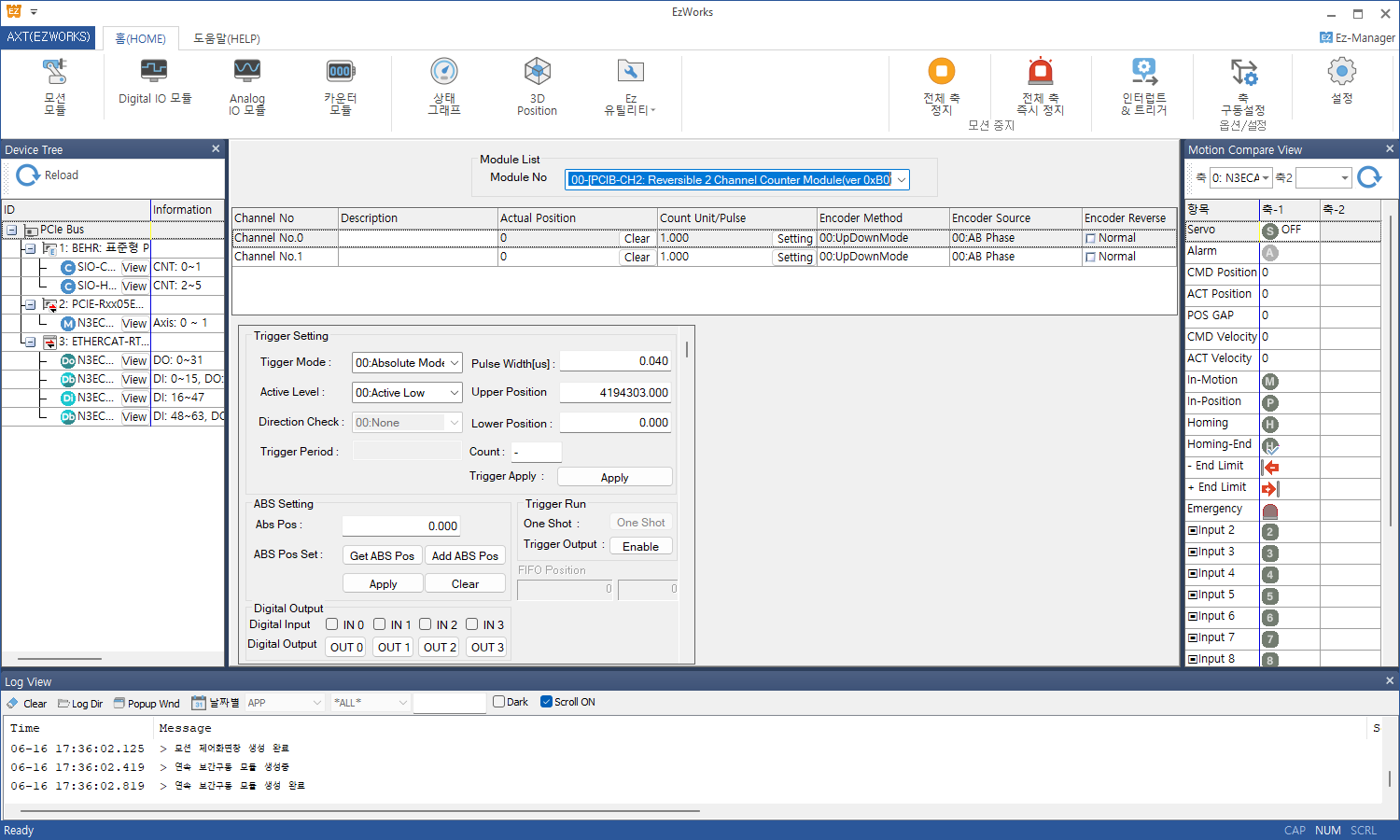This screenshot has width=1400, height=840.
Task: Switch to the AXT(EZWORKS) tab
Action: tap(49, 37)
